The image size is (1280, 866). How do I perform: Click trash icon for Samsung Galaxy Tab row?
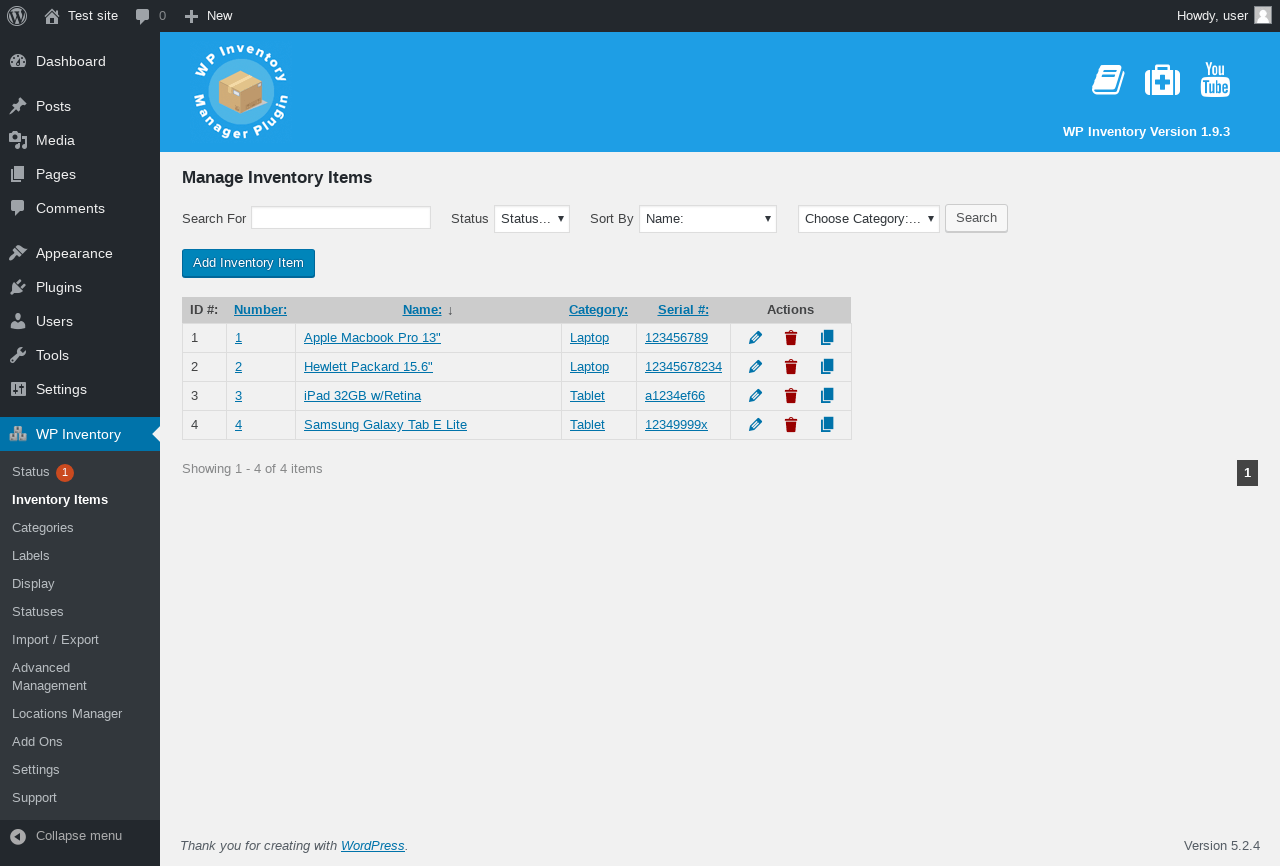pos(791,425)
